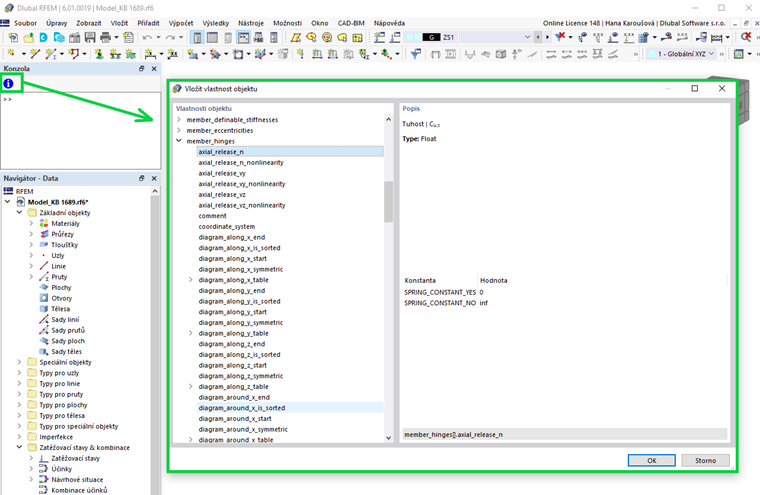Expand member_definable_stiffnesses node
Image resolution: width=760 pixels, height=495 pixels.
tap(179, 119)
